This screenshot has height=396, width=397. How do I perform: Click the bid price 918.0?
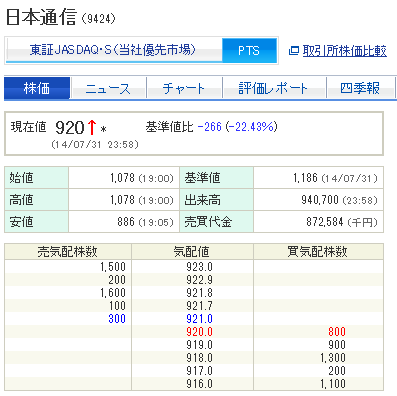[199, 358]
